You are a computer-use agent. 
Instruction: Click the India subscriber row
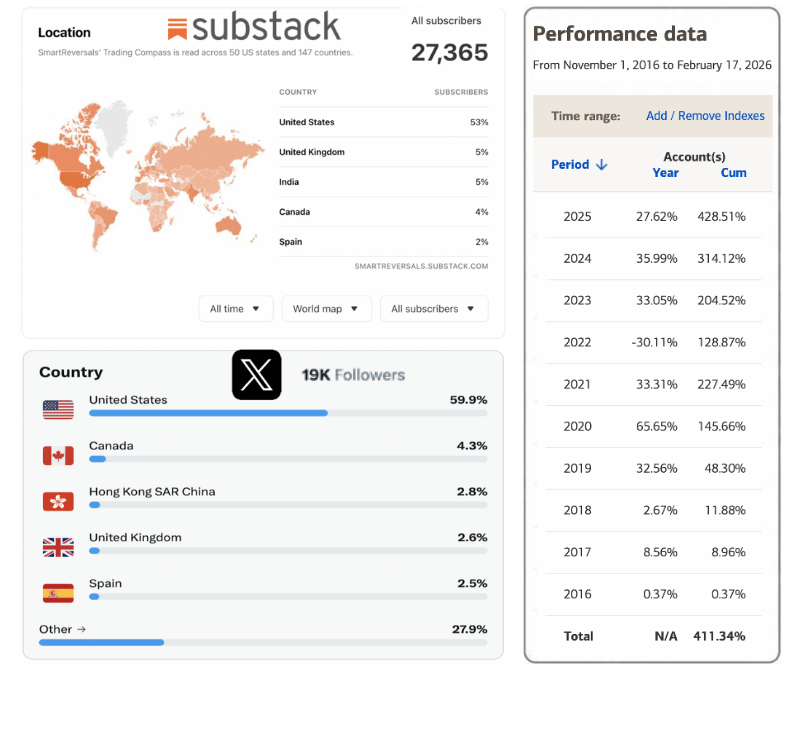point(383,182)
